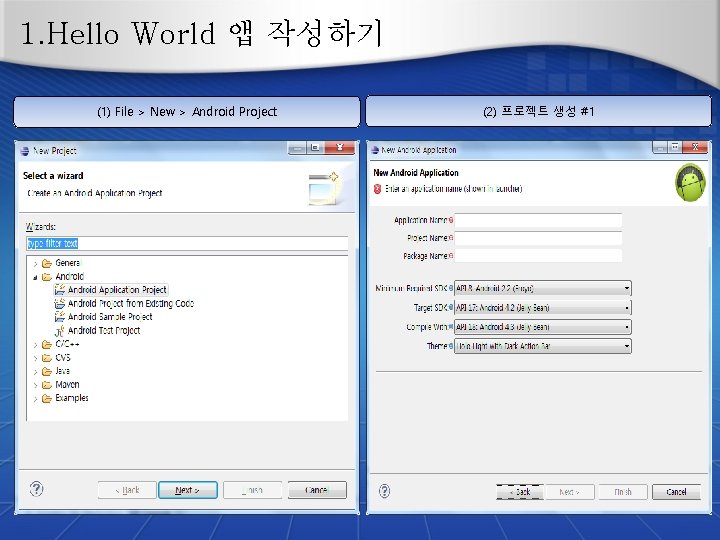Open the Minimum Required SDK dropdown

[543, 288]
